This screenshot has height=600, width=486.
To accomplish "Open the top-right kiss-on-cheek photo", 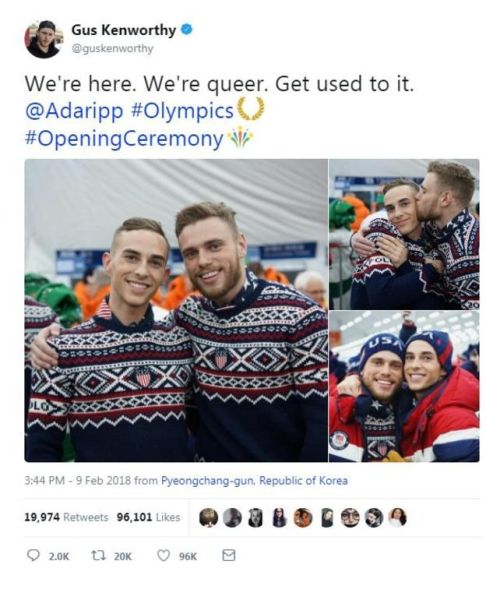I will click(404, 234).
